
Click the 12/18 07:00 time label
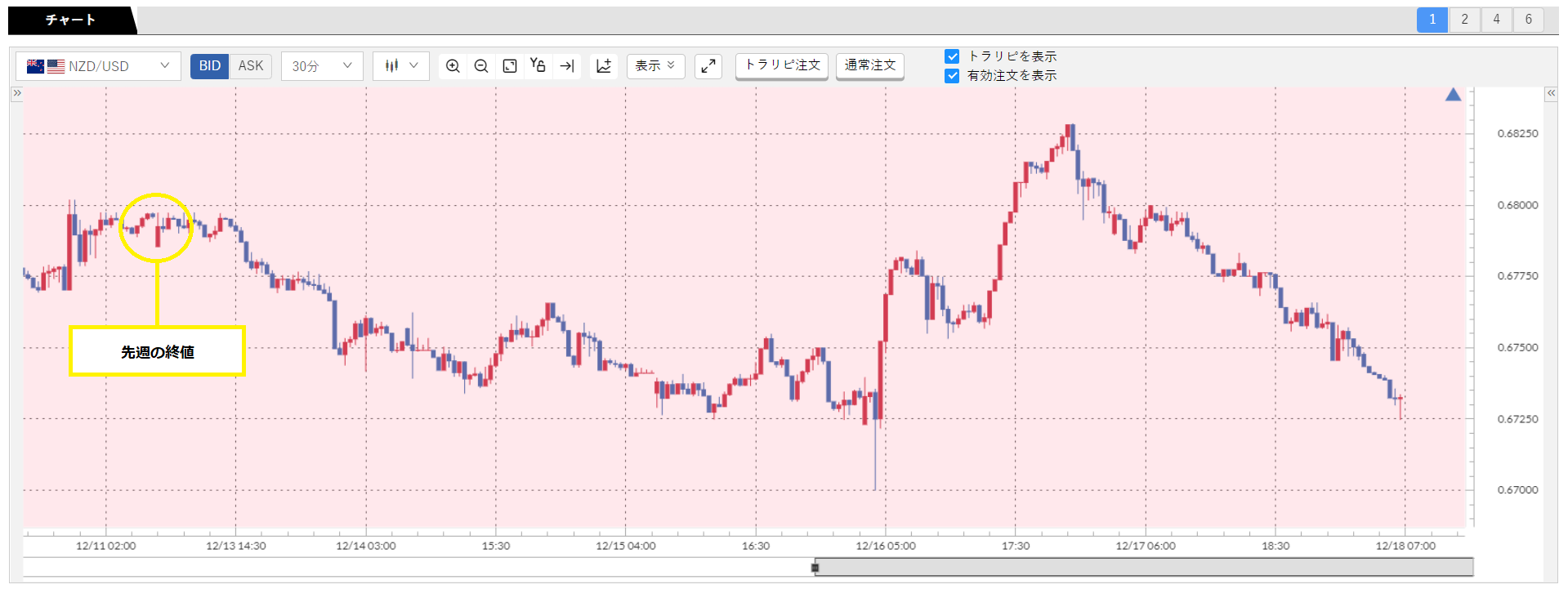[x=1405, y=546]
